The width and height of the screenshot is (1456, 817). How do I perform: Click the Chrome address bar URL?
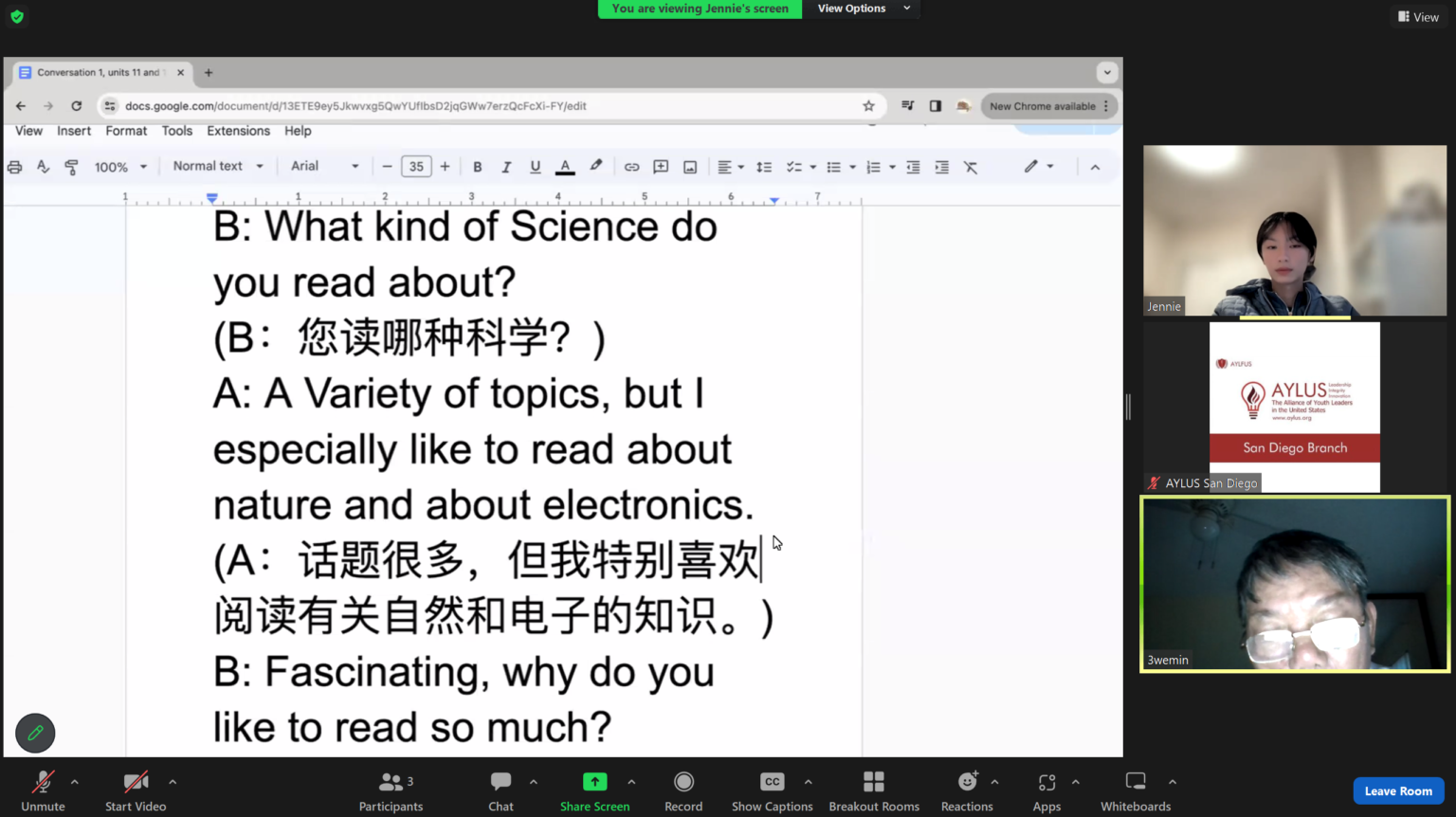(x=355, y=106)
